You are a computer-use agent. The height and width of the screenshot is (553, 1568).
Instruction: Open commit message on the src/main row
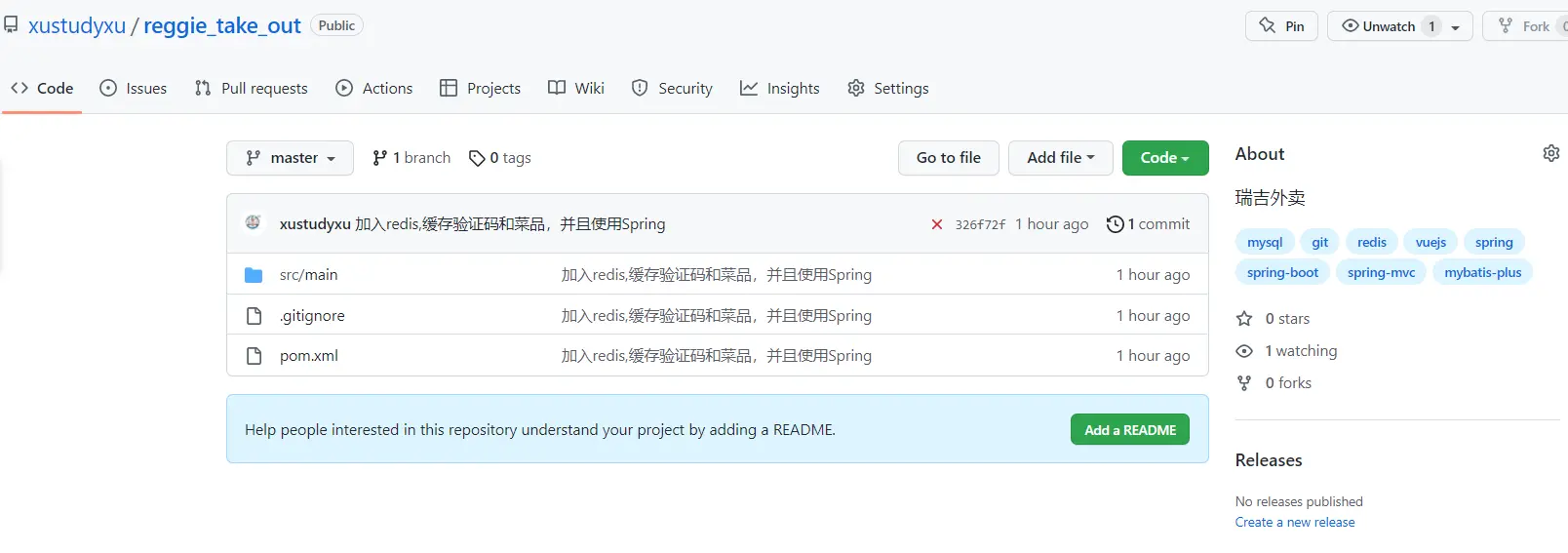click(717, 275)
